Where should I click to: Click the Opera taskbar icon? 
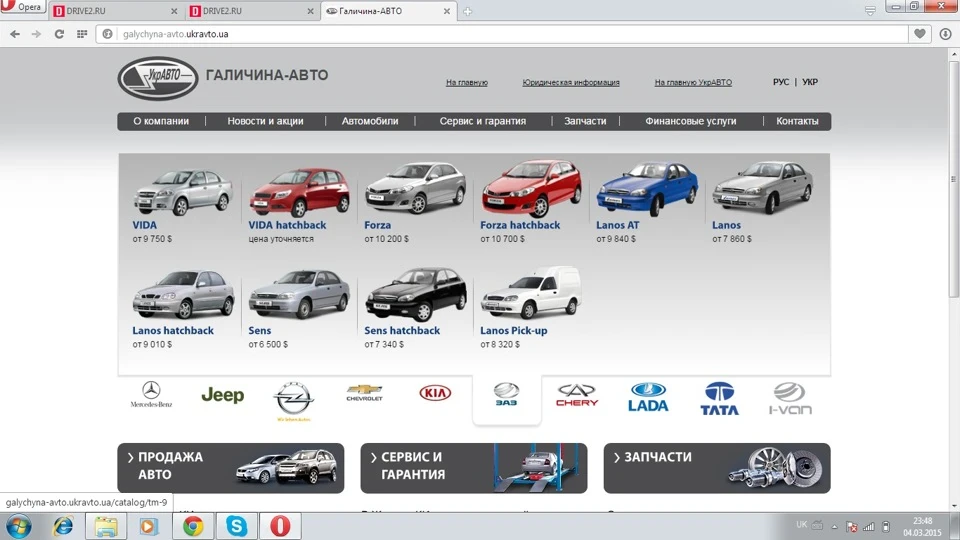(x=280, y=527)
